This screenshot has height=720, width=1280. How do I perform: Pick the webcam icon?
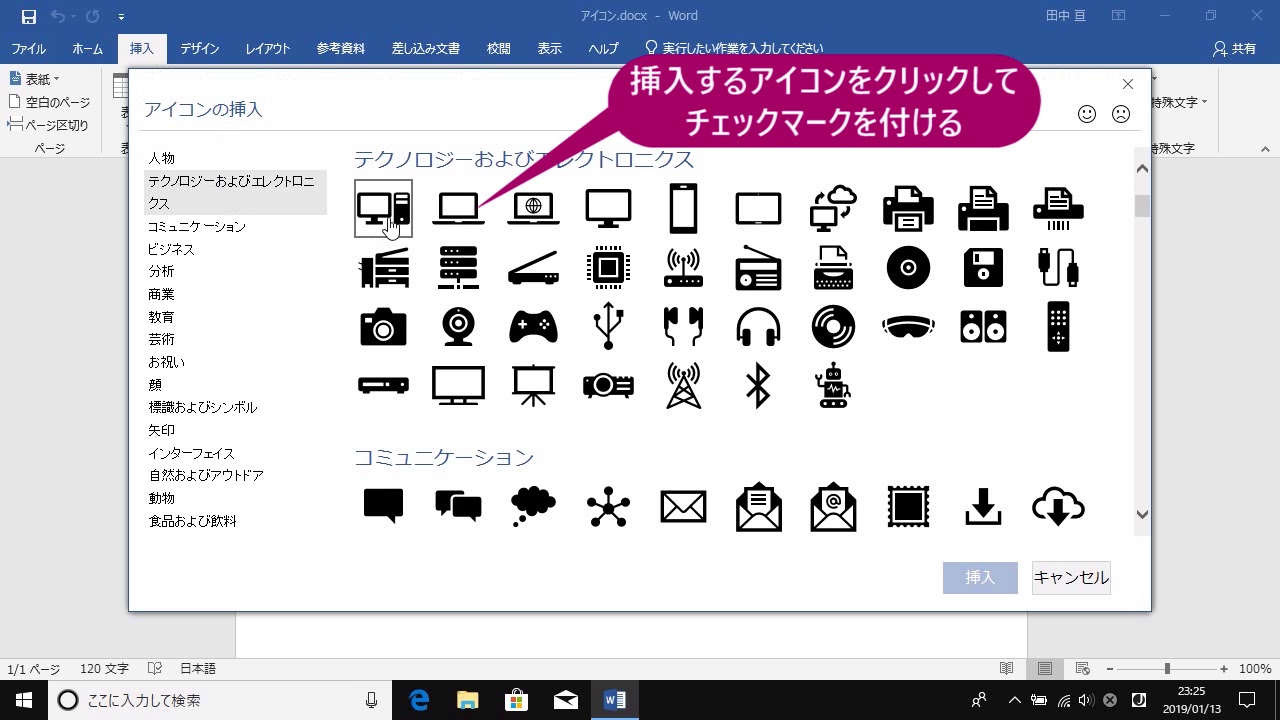[x=458, y=327]
